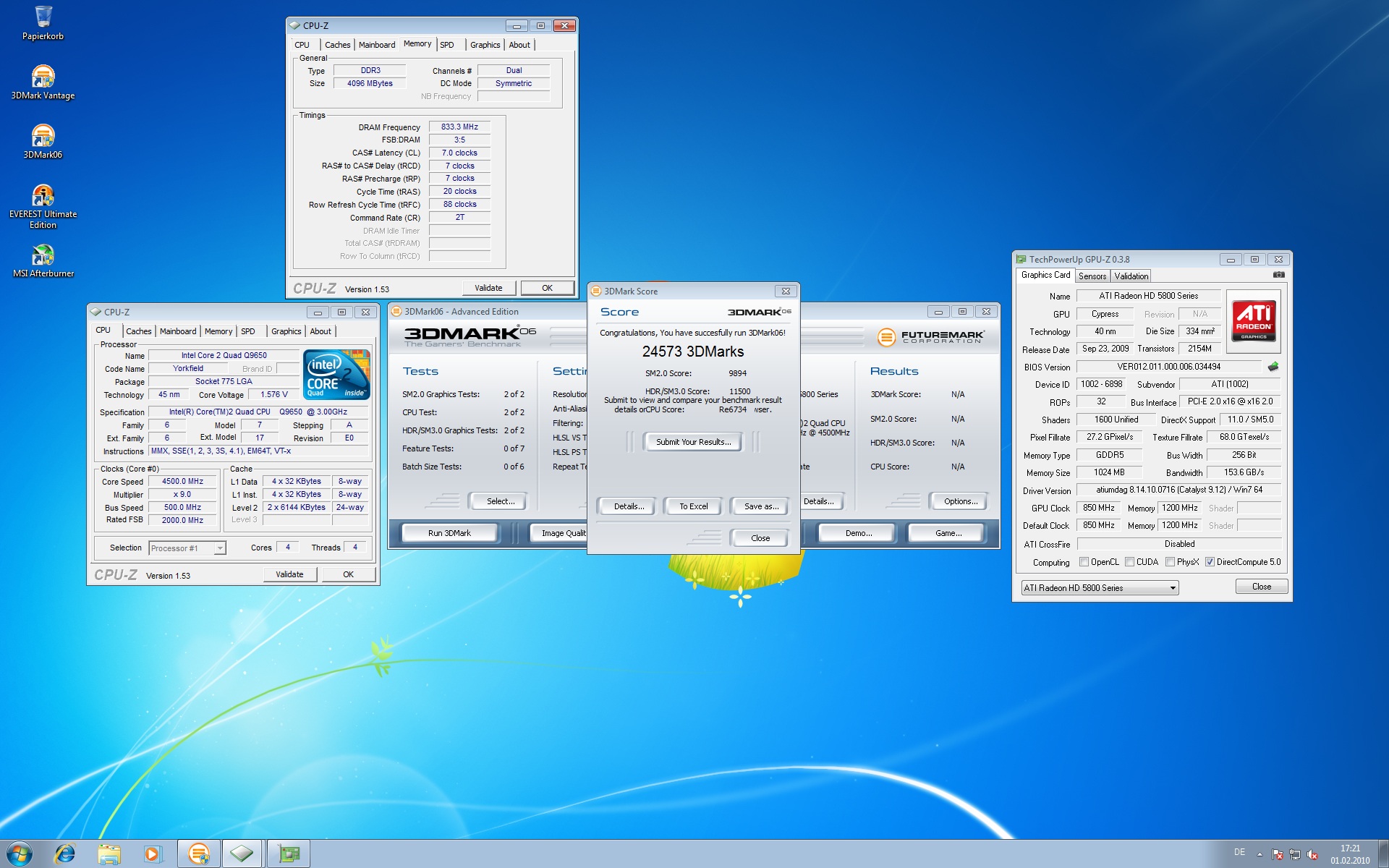
Task: Switch to Sensors tab in GPU-Z
Action: coord(1092,276)
